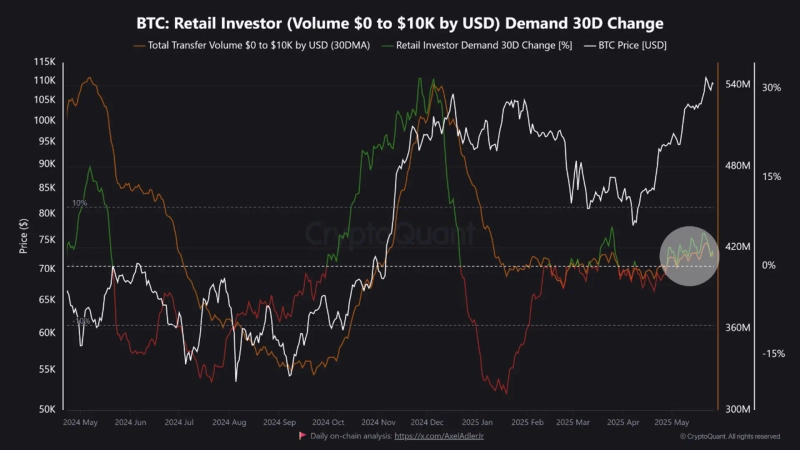The image size is (800, 450).
Task: Toggle the BTC Price [USD] series
Action: click(637, 46)
